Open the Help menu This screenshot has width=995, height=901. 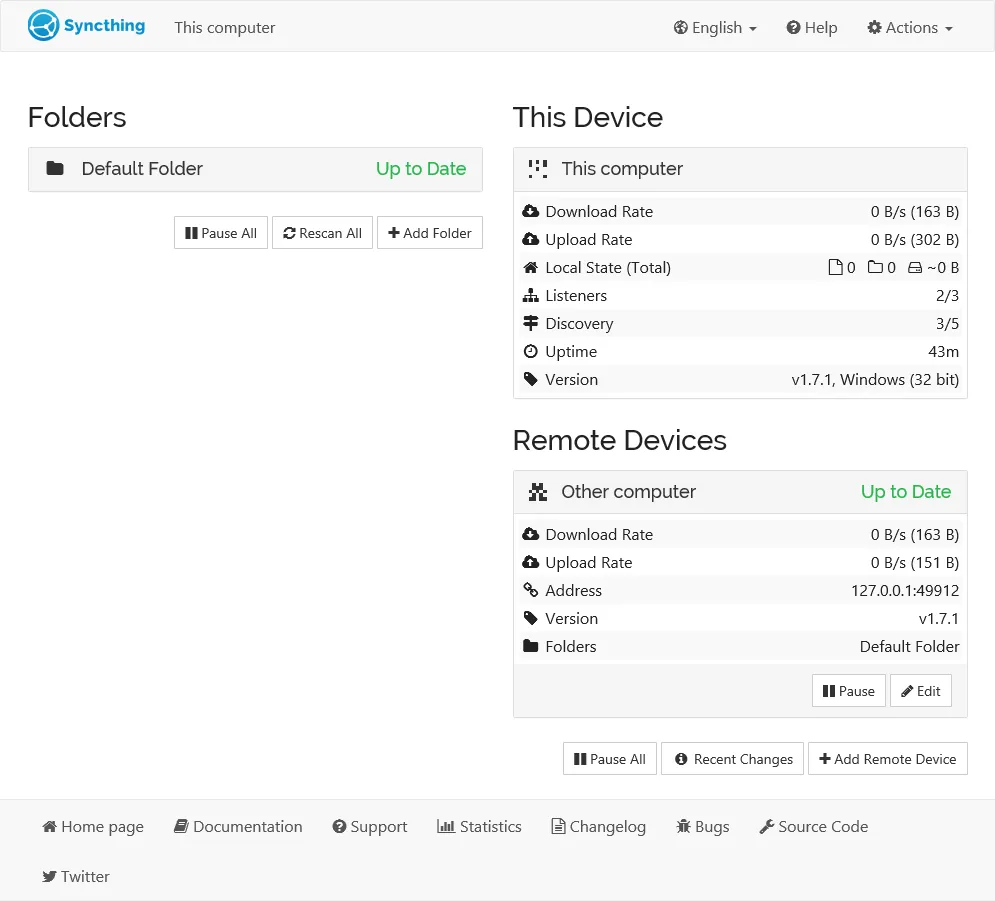click(811, 28)
